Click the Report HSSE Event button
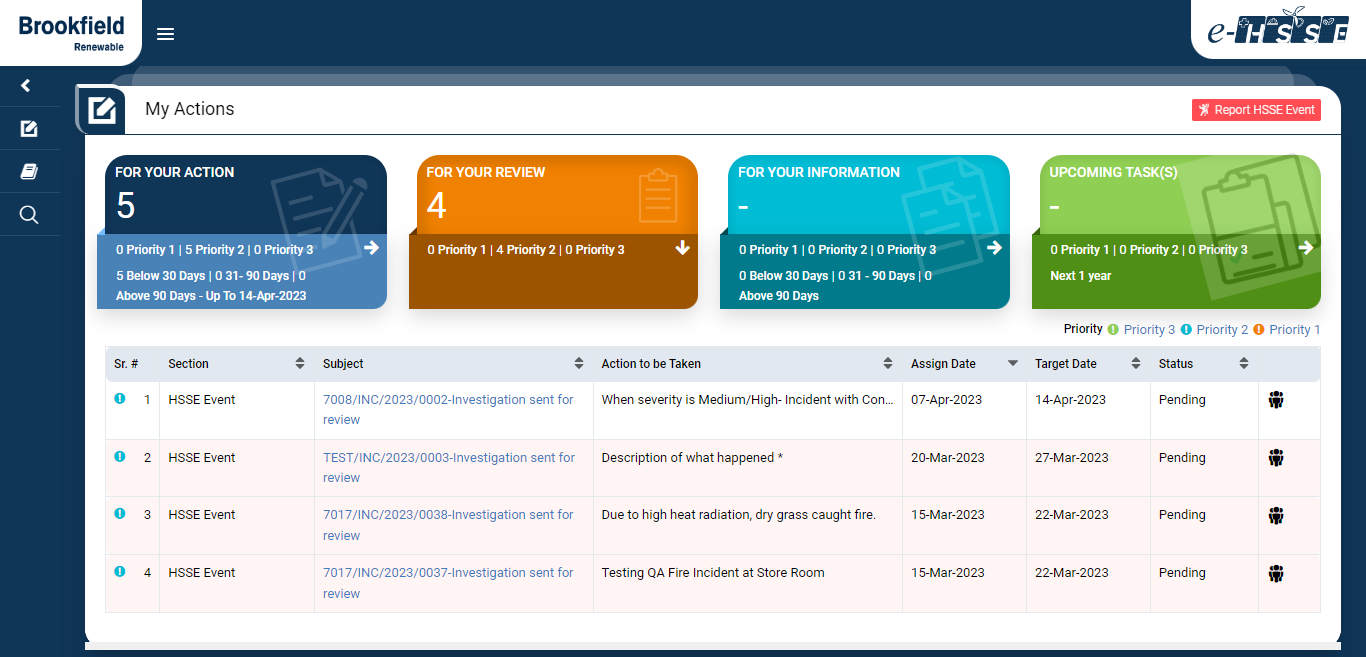Viewport: 1366px width, 657px height. pos(1256,110)
